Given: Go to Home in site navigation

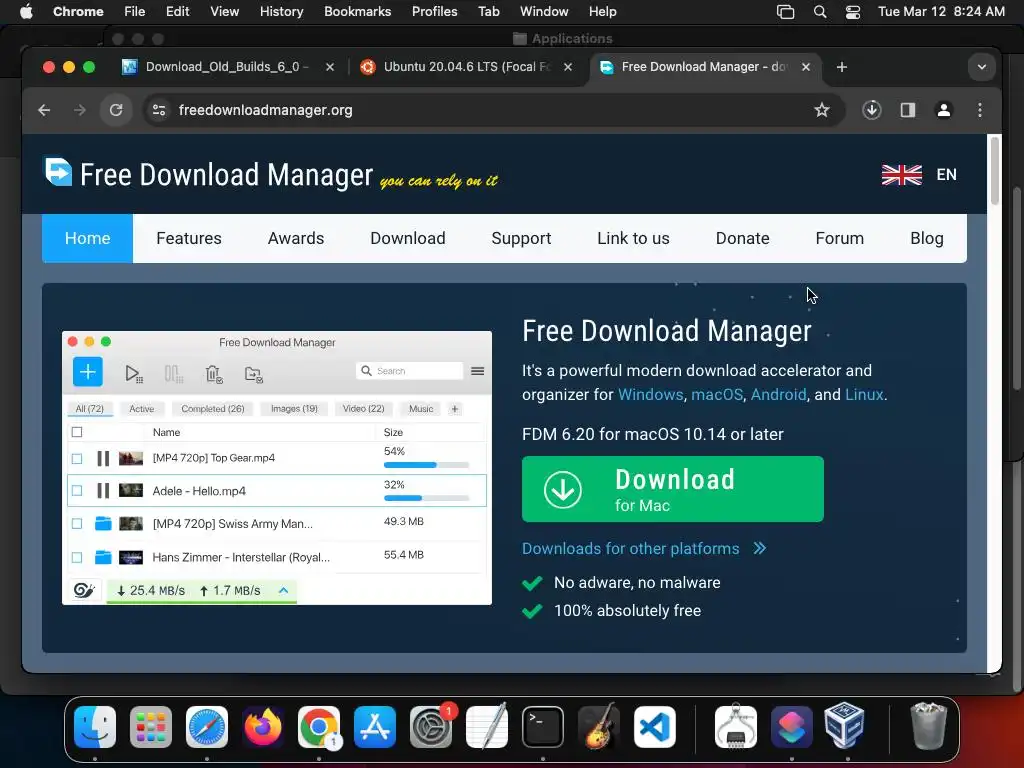Looking at the screenshot, I should (x=88, y=238).
